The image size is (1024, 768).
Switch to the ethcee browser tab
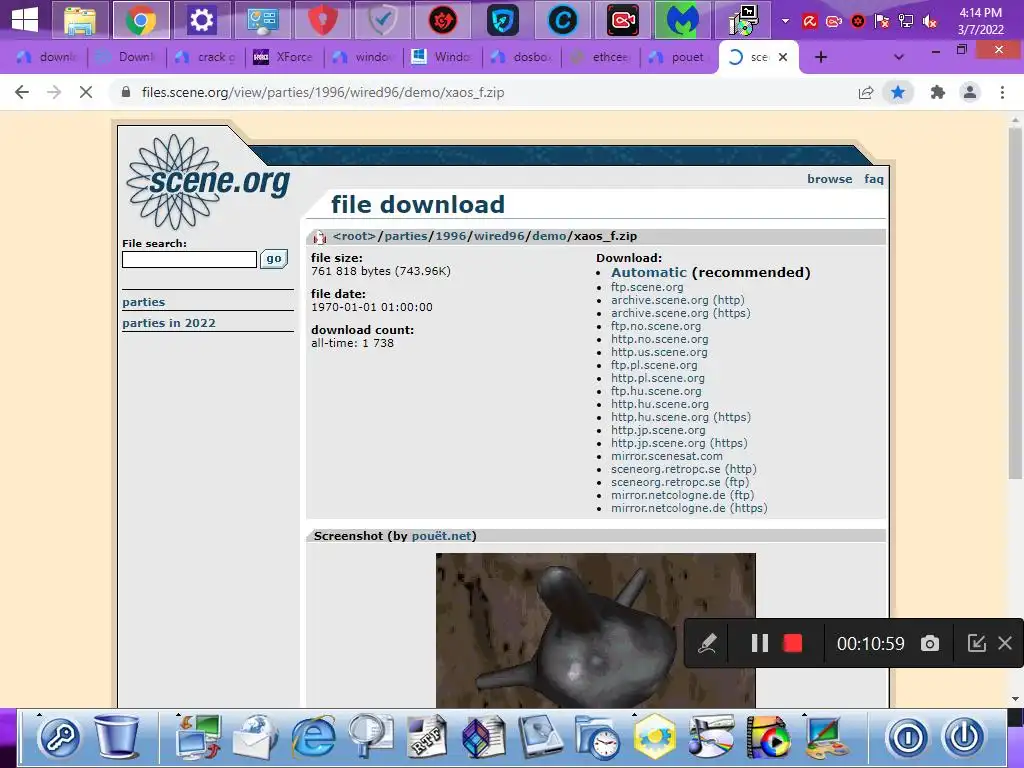[601, 57]
